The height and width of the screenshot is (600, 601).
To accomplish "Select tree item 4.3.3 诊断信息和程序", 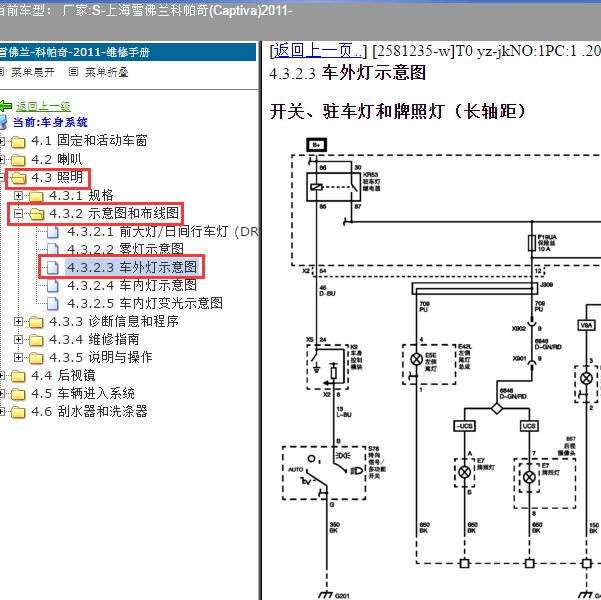I will (x=114, y=321).
